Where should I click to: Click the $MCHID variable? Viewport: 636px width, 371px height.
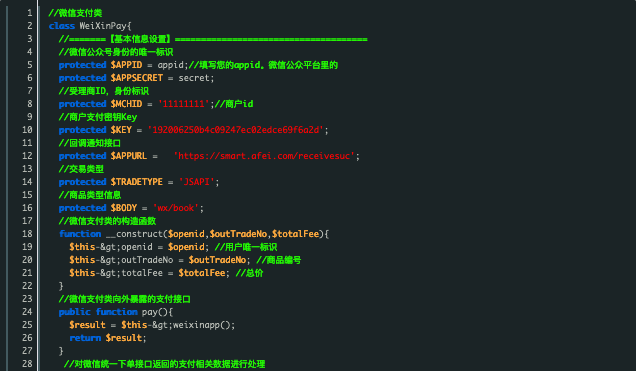(126, 104)
